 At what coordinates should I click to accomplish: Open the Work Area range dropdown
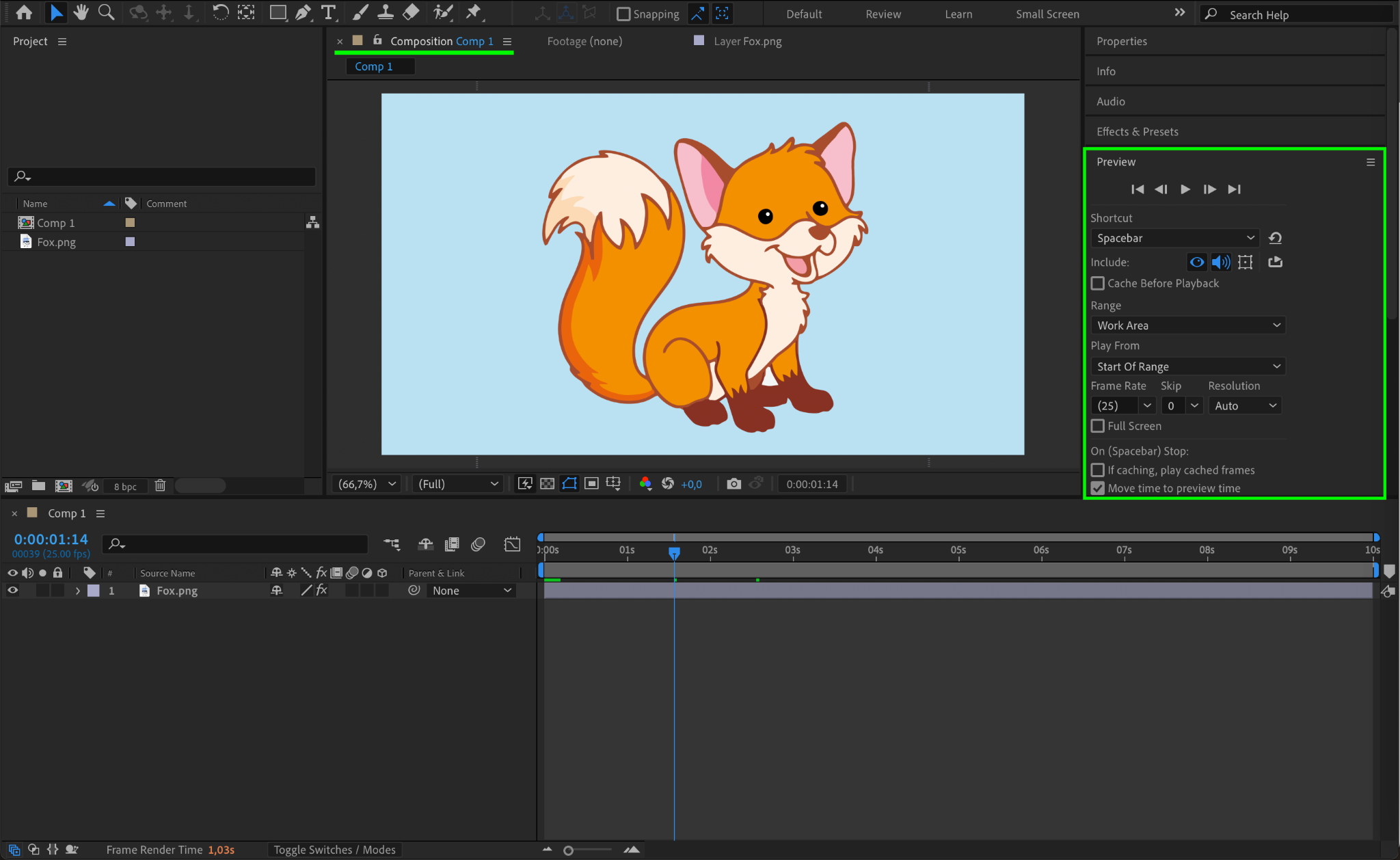click(1188, 325)
